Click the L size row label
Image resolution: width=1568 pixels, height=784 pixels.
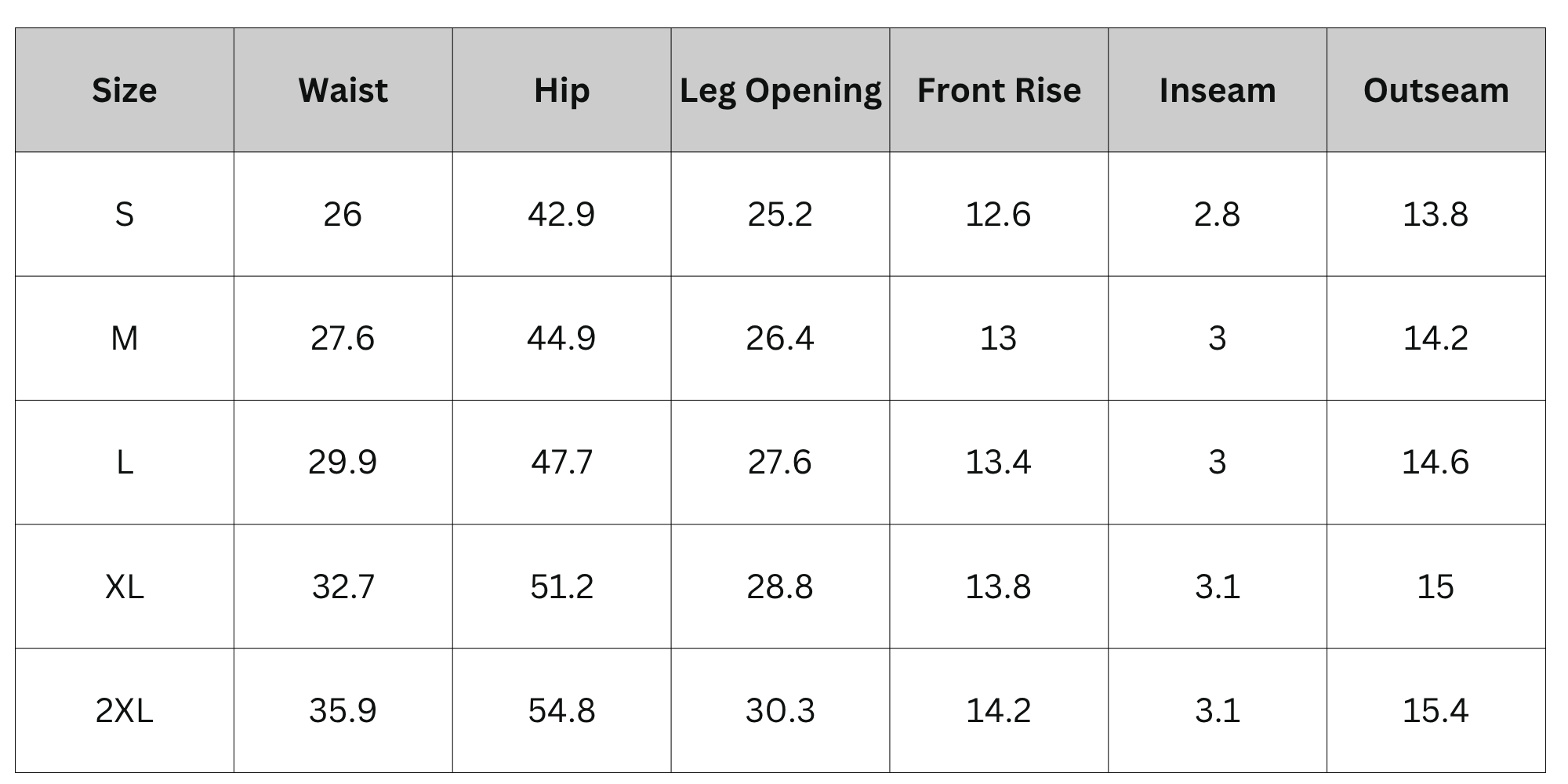coord(125,462)
